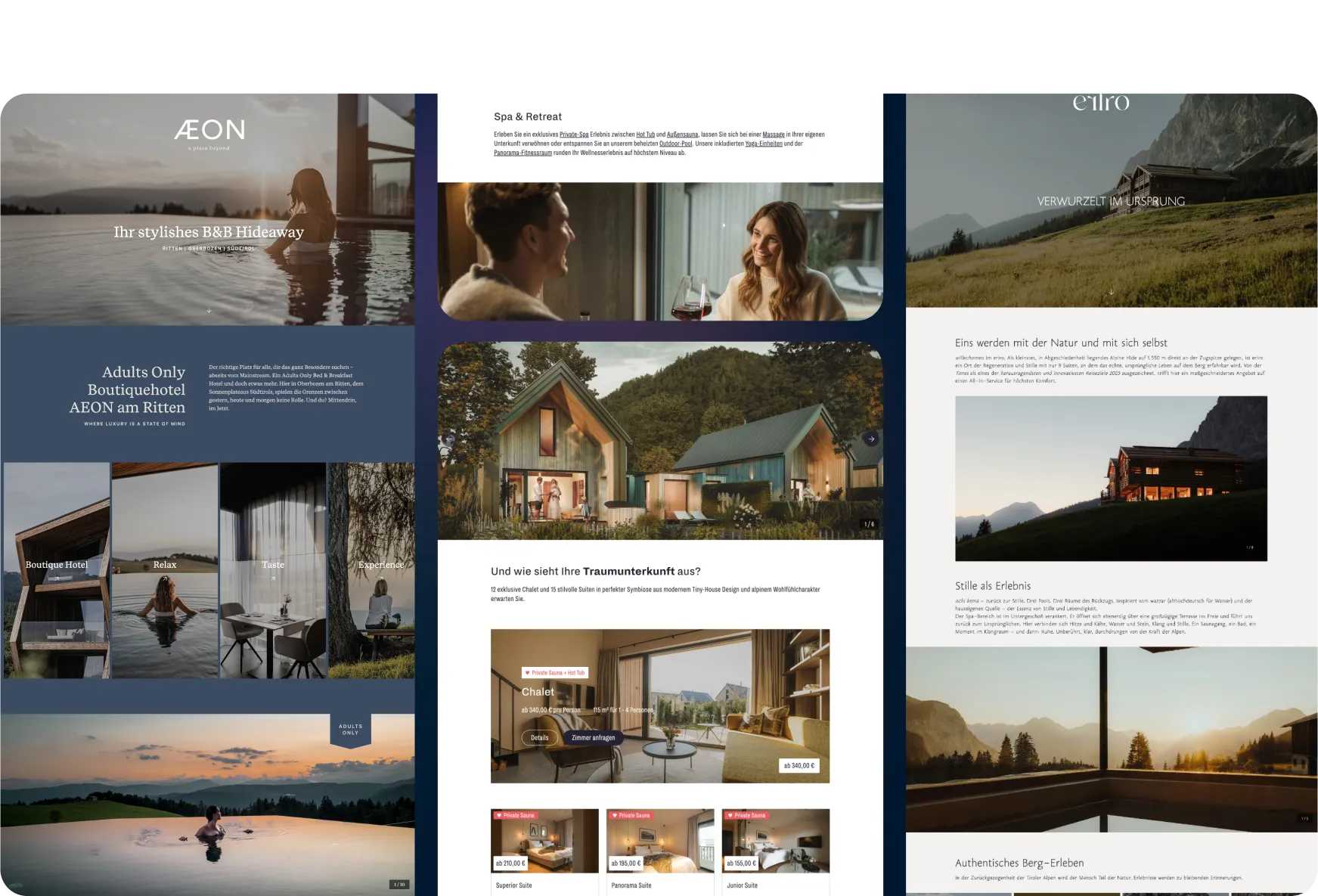Click the 1/10 slide counter on the pool image
The height and width of the screenshot is (896, 1318).
400,884
